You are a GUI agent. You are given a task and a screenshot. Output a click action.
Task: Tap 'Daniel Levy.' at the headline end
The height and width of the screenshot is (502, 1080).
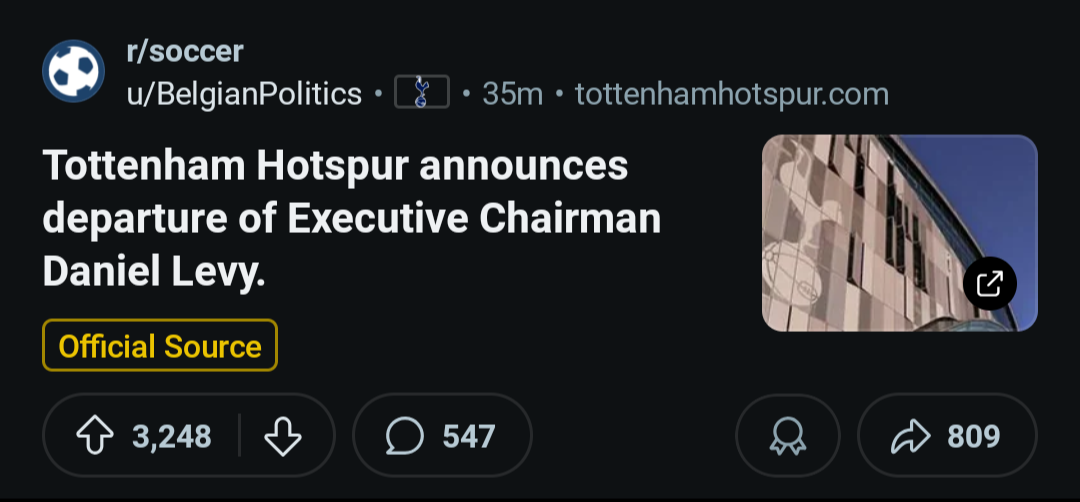(154, 270)
